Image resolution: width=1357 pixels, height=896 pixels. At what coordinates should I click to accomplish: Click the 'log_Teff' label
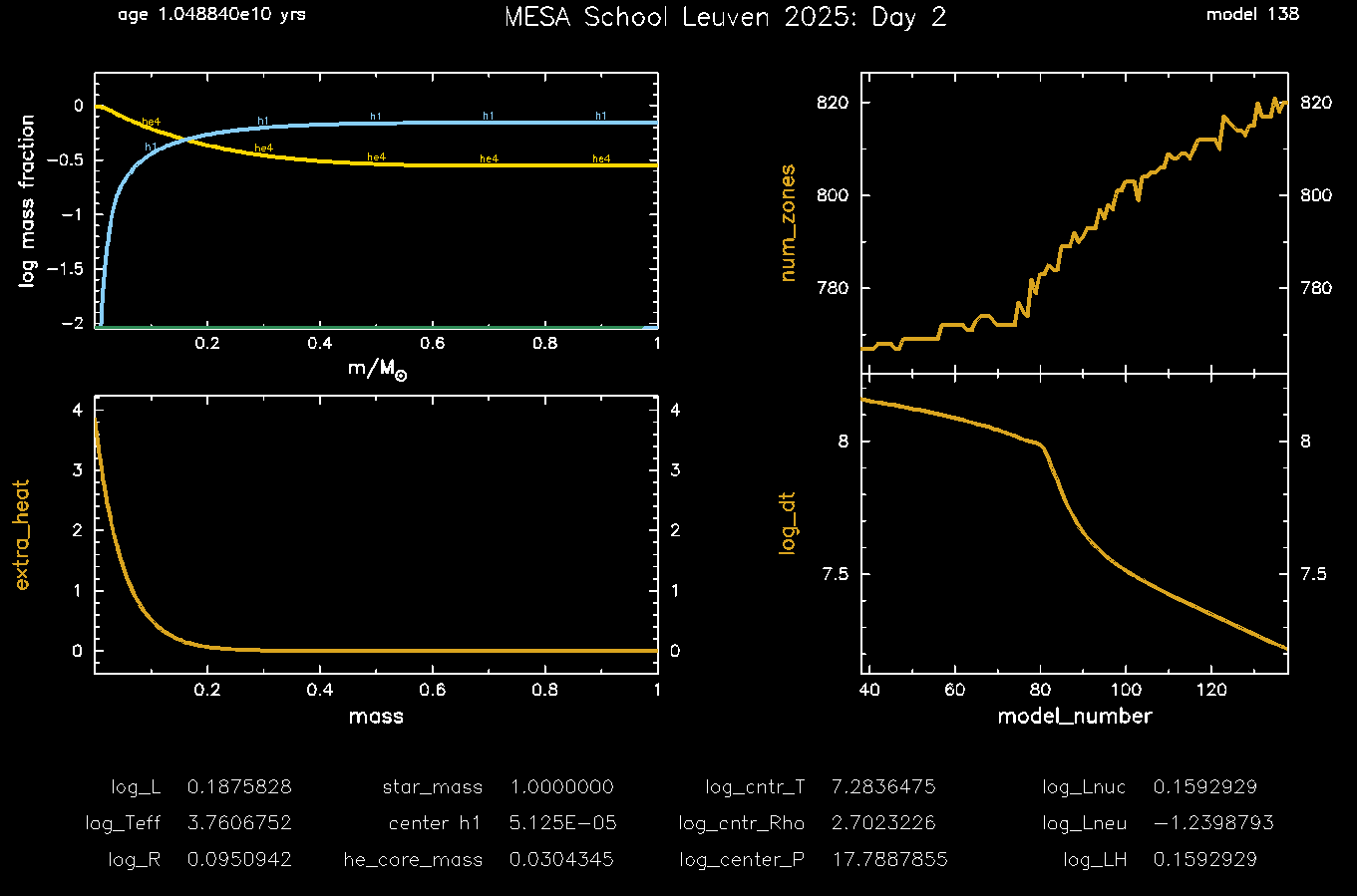pos(123,823)
